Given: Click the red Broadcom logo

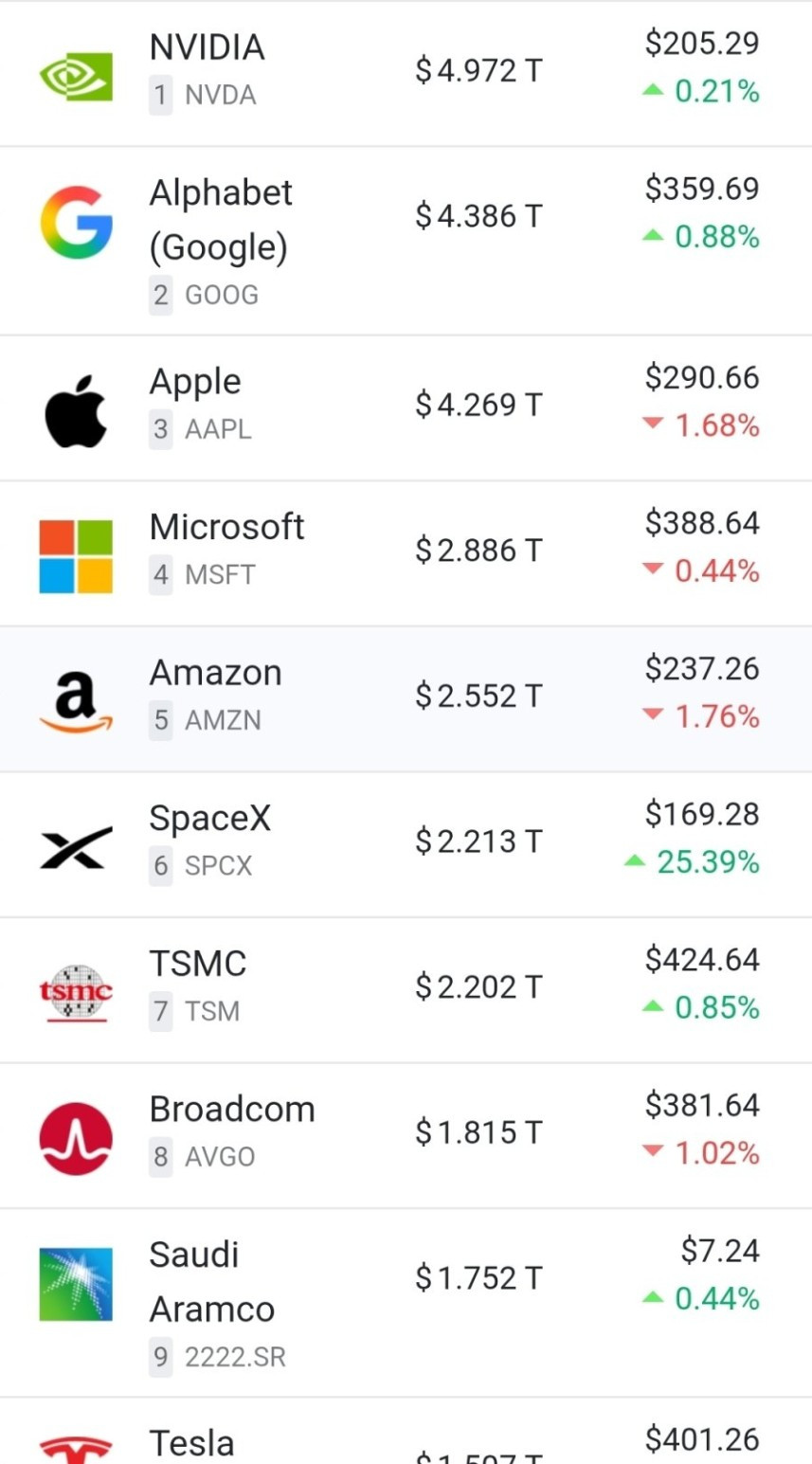Looking at the screenshot, I should point(76,1138).
